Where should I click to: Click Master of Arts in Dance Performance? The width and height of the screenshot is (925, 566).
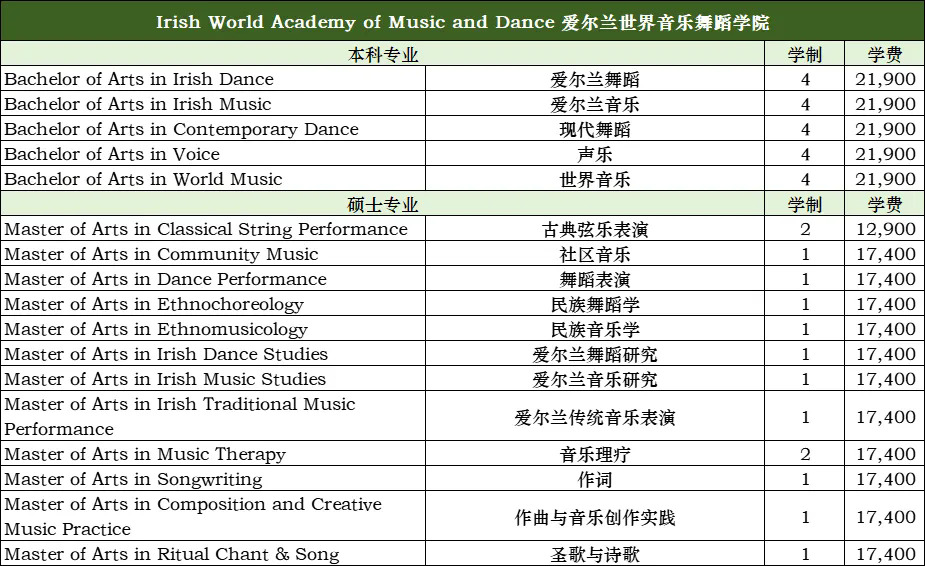(x=166, y=279)
